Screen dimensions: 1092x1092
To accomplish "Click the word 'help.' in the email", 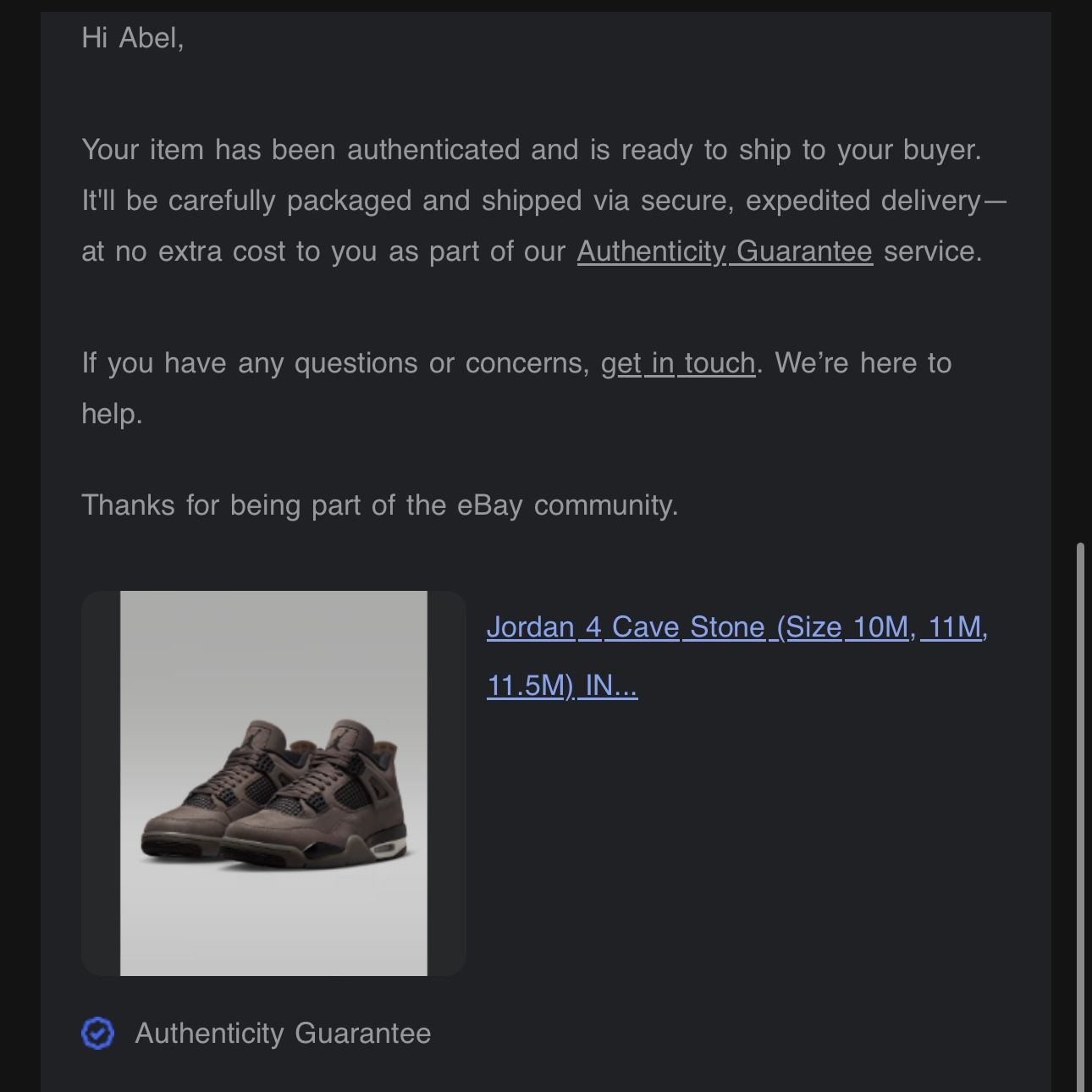I will pyautogui.click(x=112, y=414).
